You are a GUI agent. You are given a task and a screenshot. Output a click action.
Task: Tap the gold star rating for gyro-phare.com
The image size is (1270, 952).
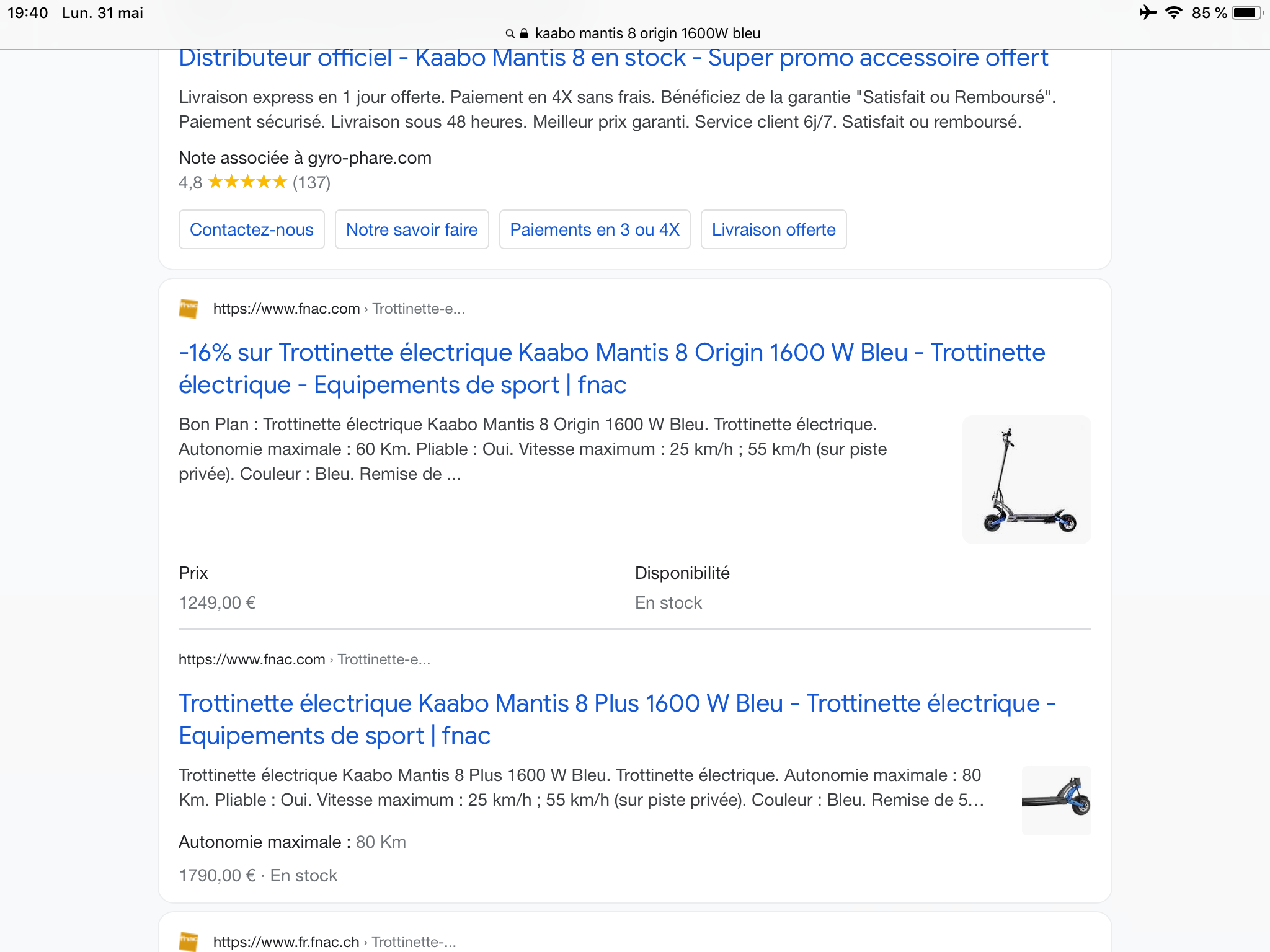pyautogui.click(x=247, y=182)
